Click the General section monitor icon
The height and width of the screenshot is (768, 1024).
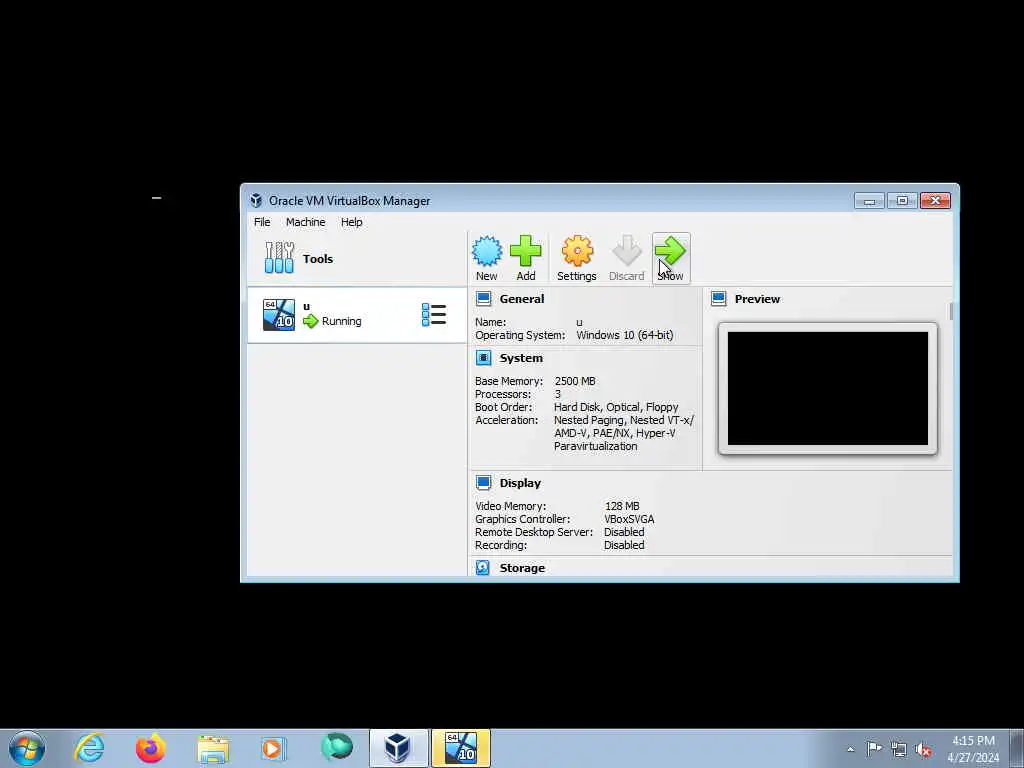(x=483, y=299)
